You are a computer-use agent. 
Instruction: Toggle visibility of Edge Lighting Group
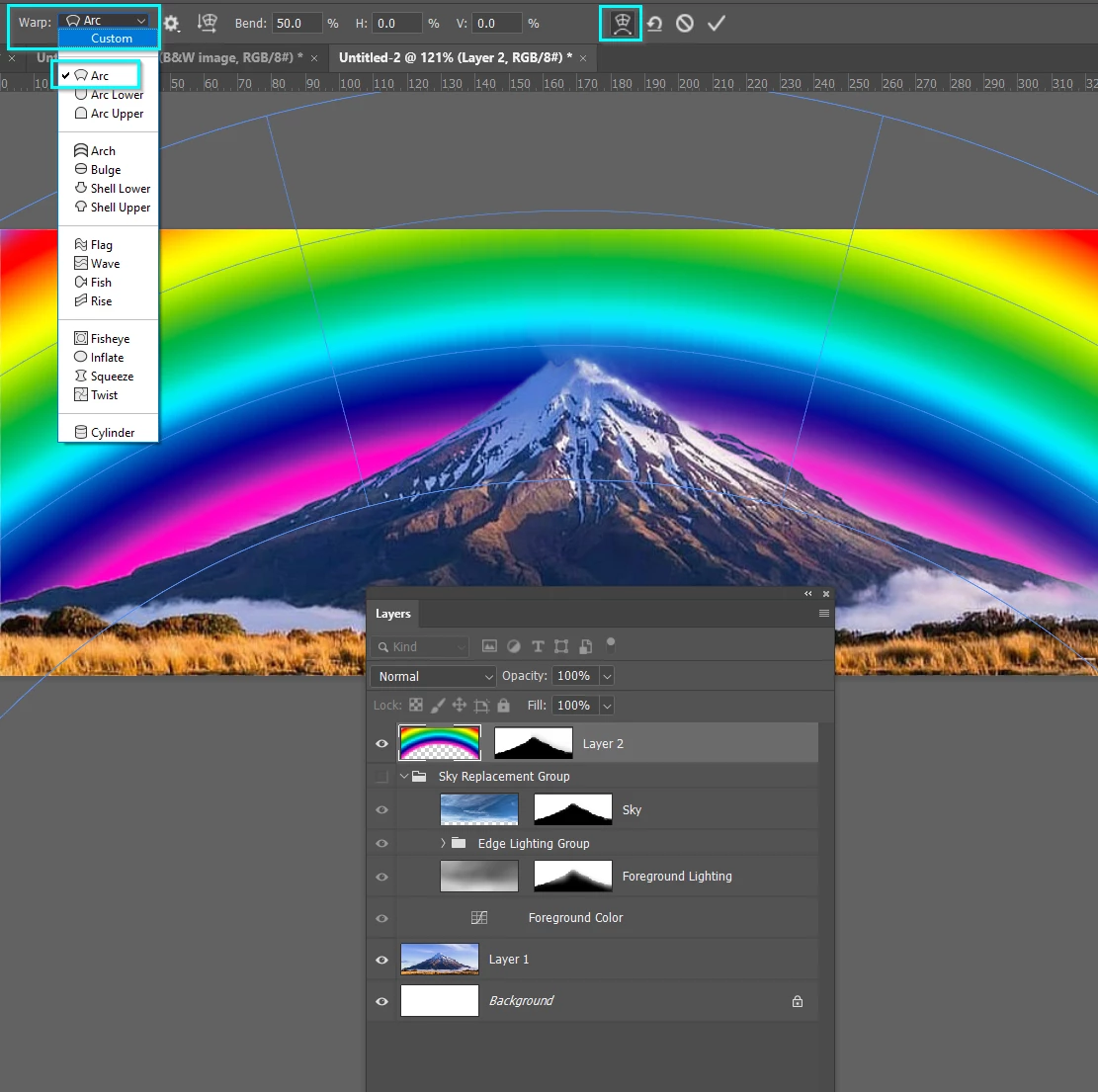pos(381,844)
